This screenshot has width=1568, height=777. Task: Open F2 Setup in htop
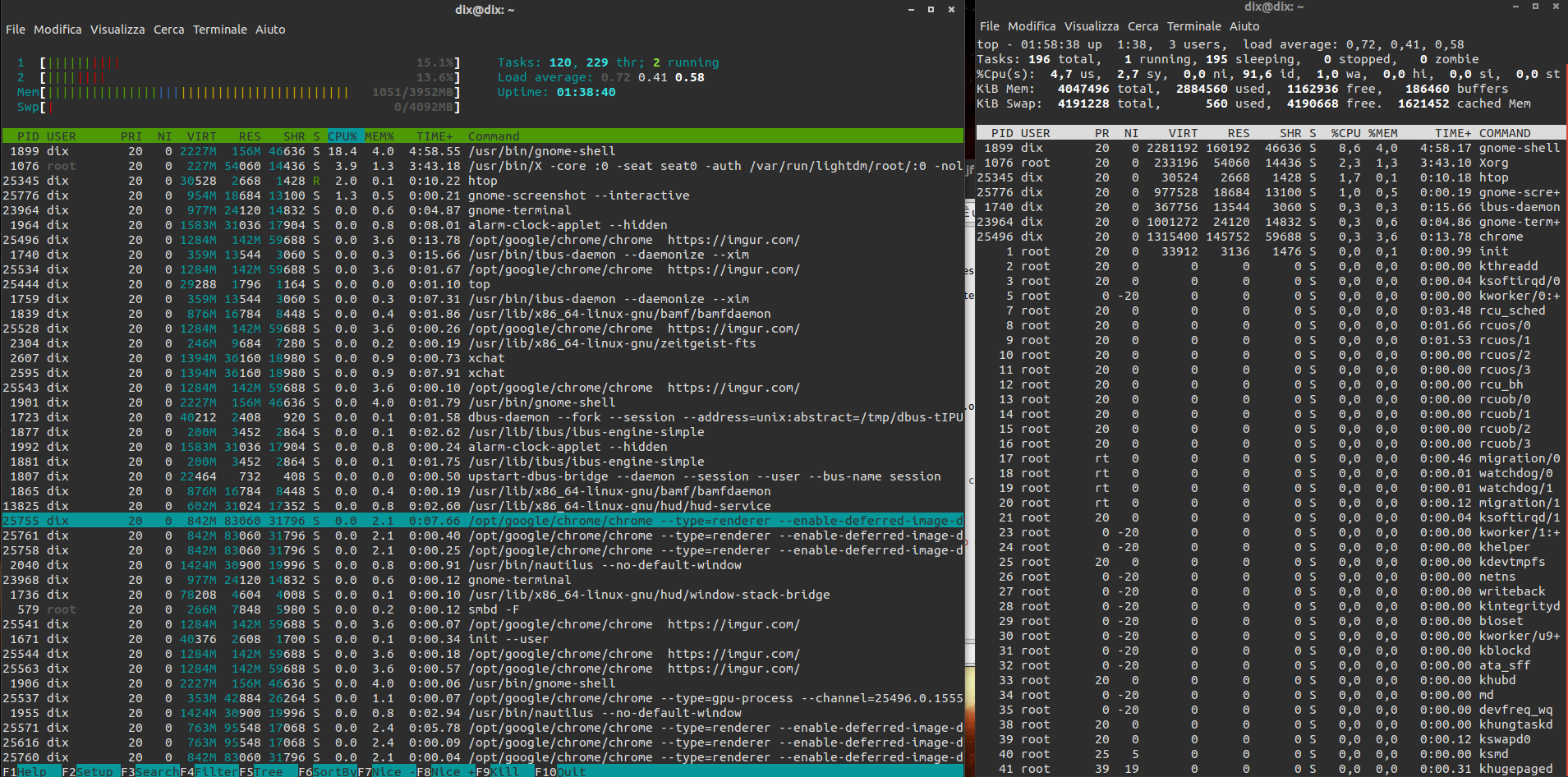point(94,771)
